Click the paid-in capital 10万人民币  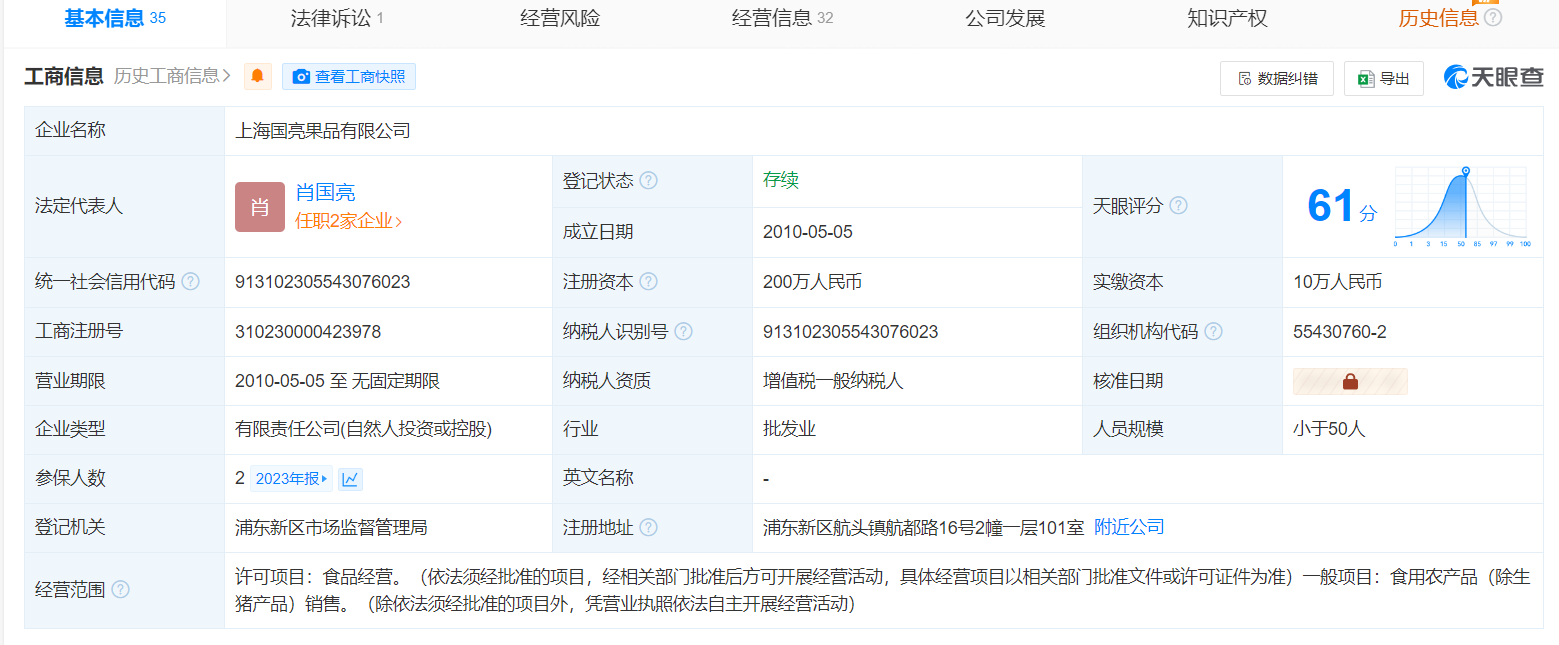tap(1338, 282)
